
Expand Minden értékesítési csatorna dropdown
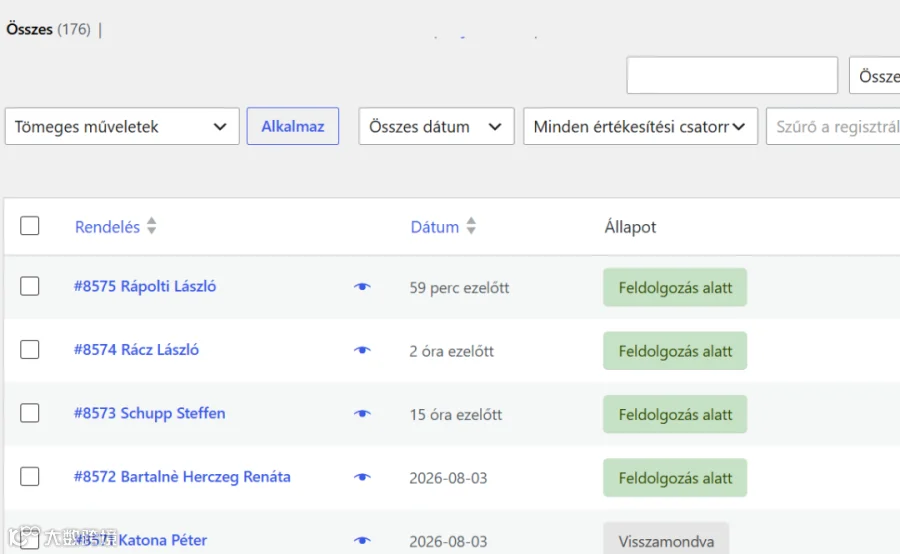[x=641, y=126]
